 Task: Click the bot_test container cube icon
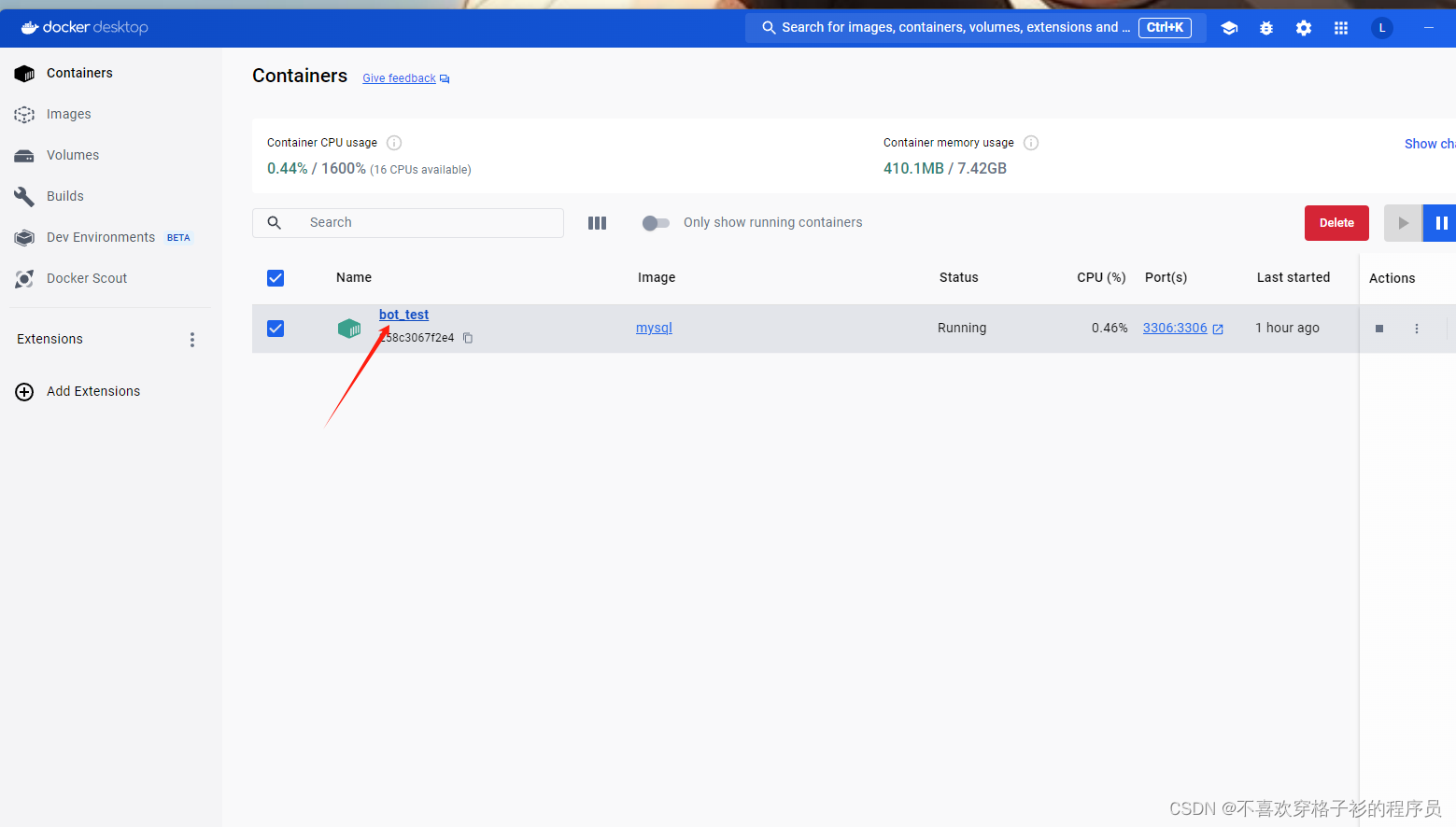pos(349,329)
